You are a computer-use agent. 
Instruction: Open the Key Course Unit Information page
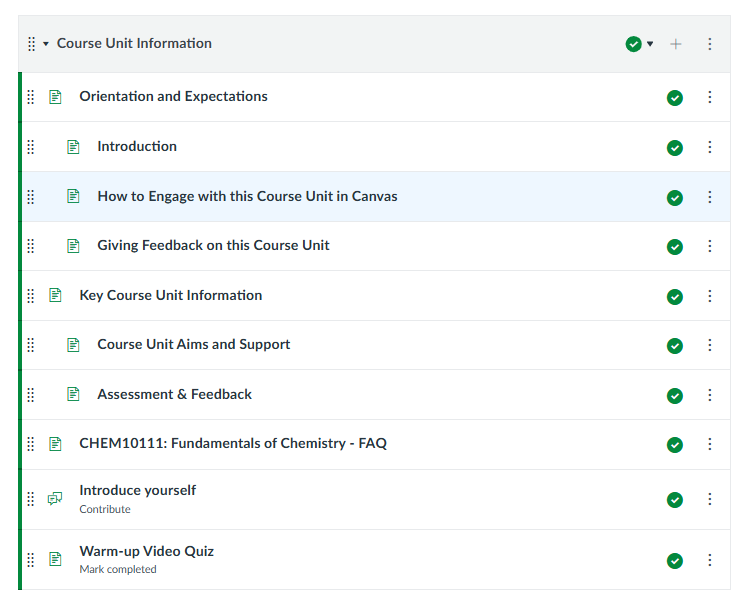pyautogui.click(x=171, y=295)
